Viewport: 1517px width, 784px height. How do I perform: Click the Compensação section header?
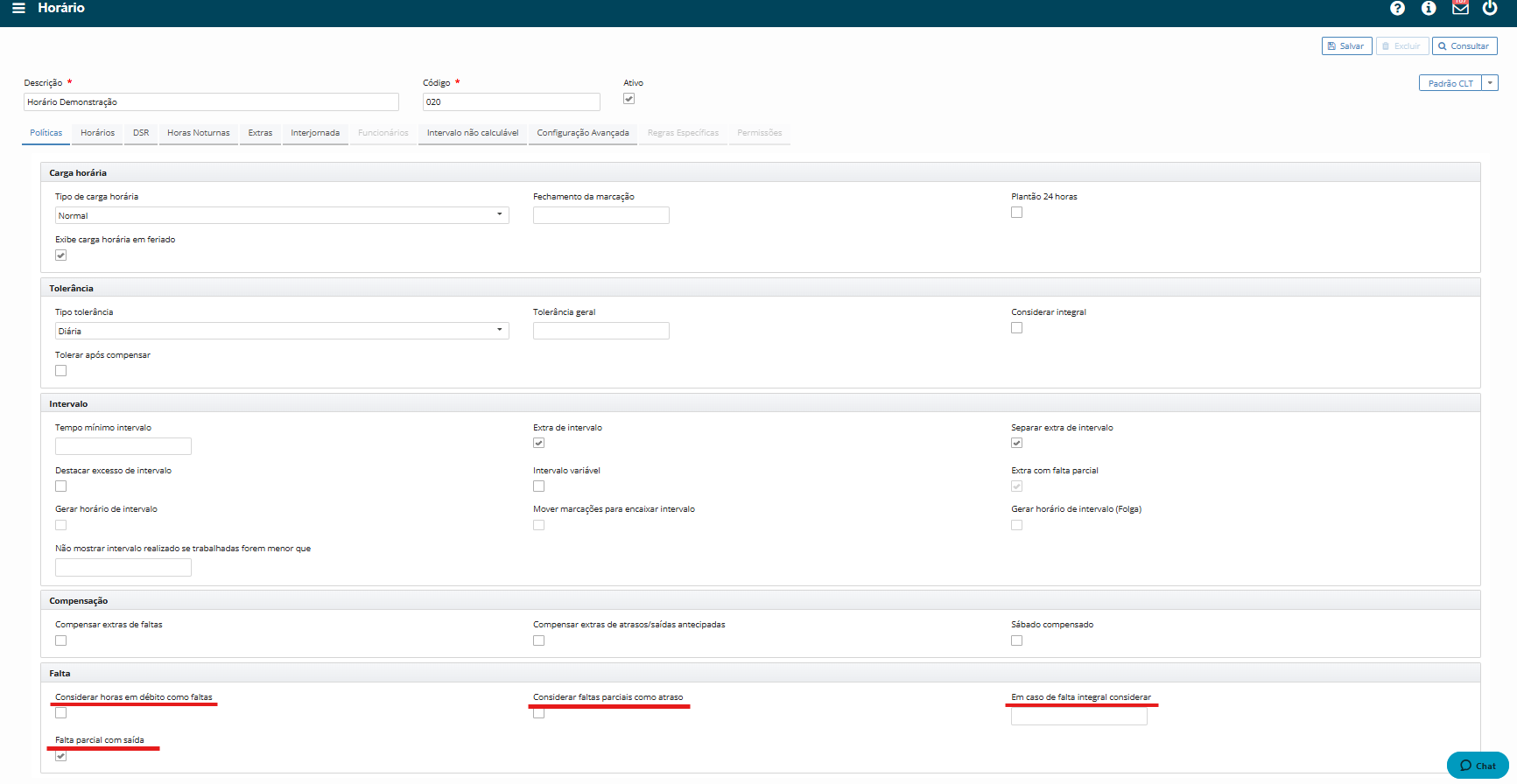pos(760,601)
